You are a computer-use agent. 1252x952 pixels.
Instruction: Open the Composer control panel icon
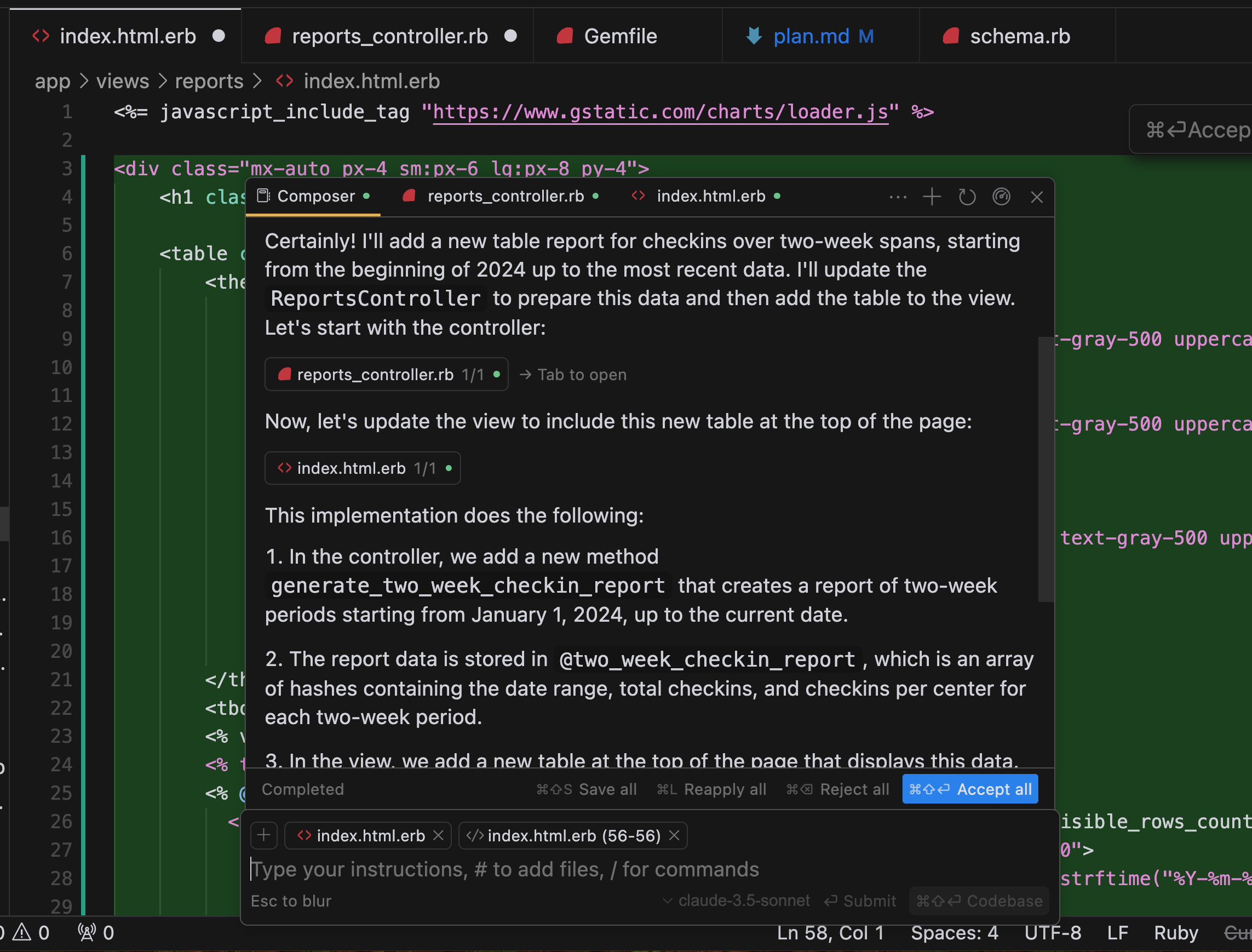tap(1001, 197)
